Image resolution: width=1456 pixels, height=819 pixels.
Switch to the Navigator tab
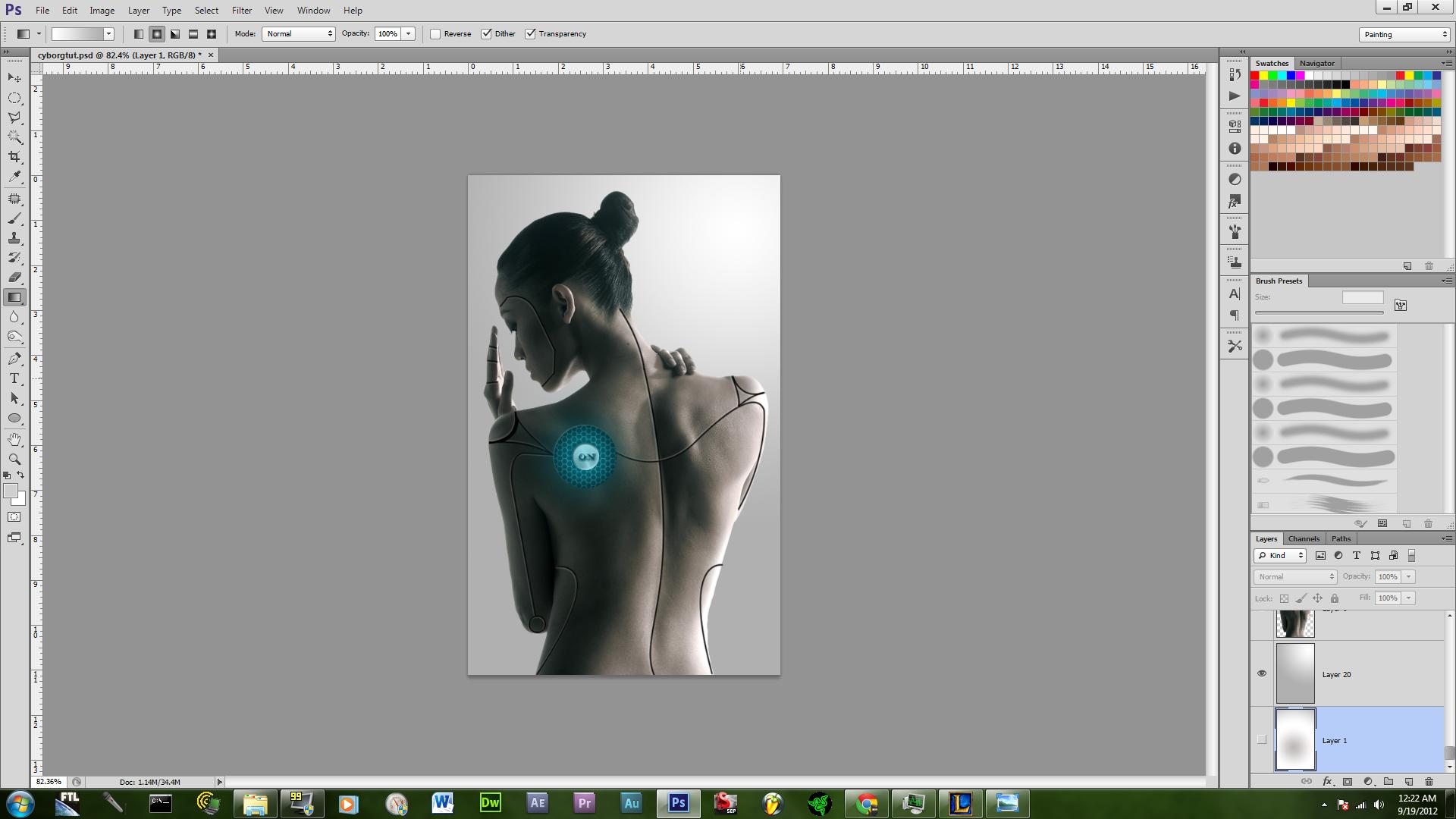1316,64
